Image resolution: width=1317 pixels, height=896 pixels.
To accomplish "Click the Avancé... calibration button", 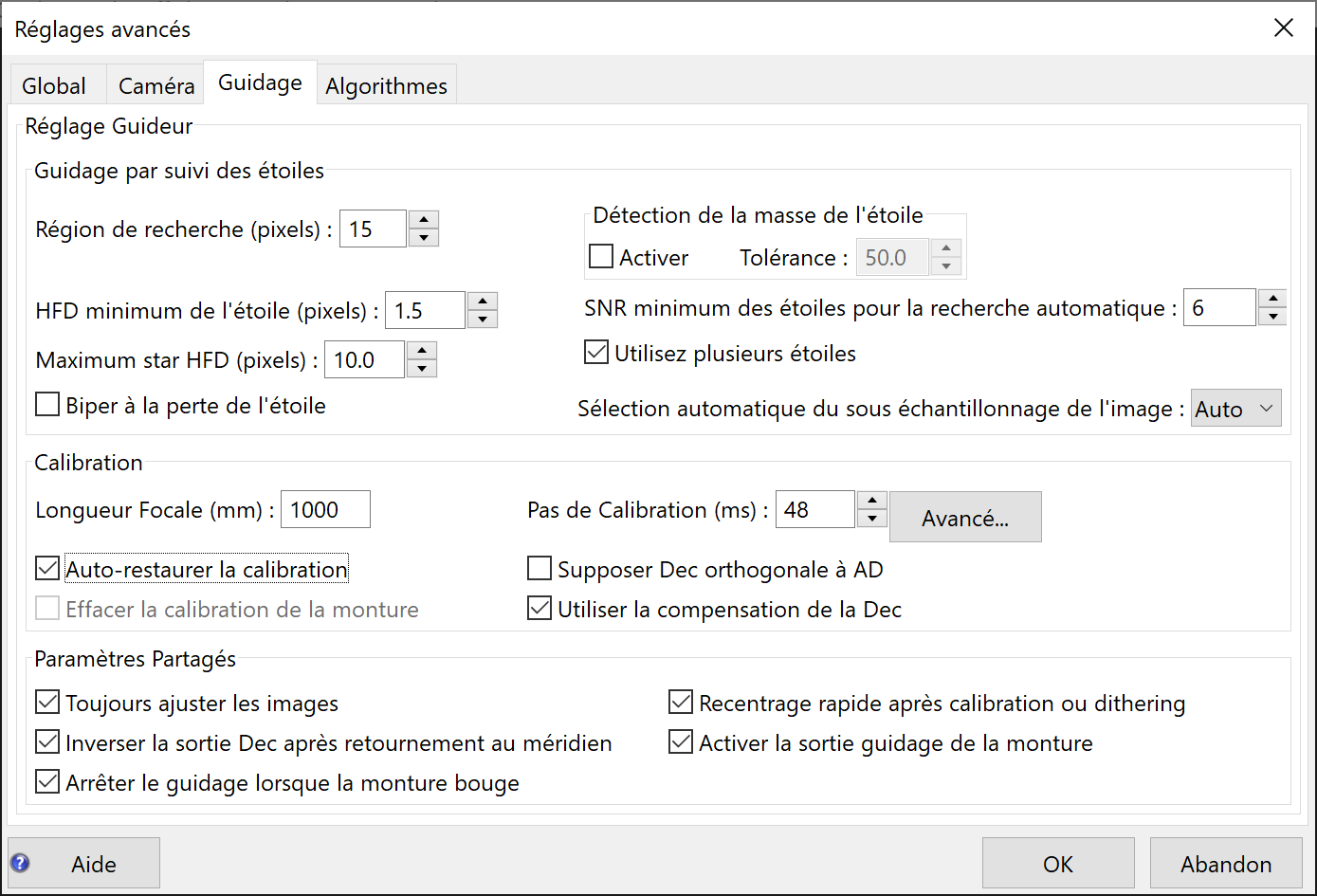I will point(965,518).
